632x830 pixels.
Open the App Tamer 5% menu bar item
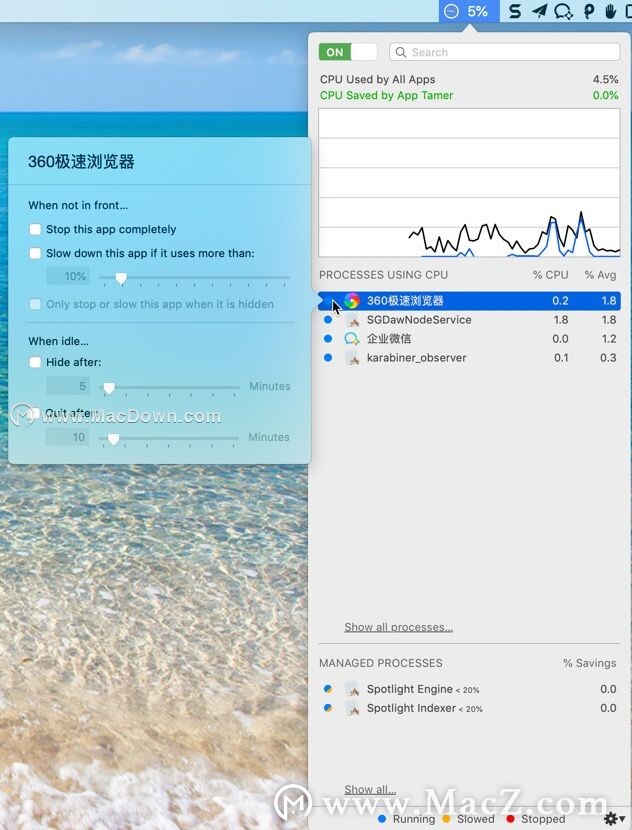tap(469, 11)
